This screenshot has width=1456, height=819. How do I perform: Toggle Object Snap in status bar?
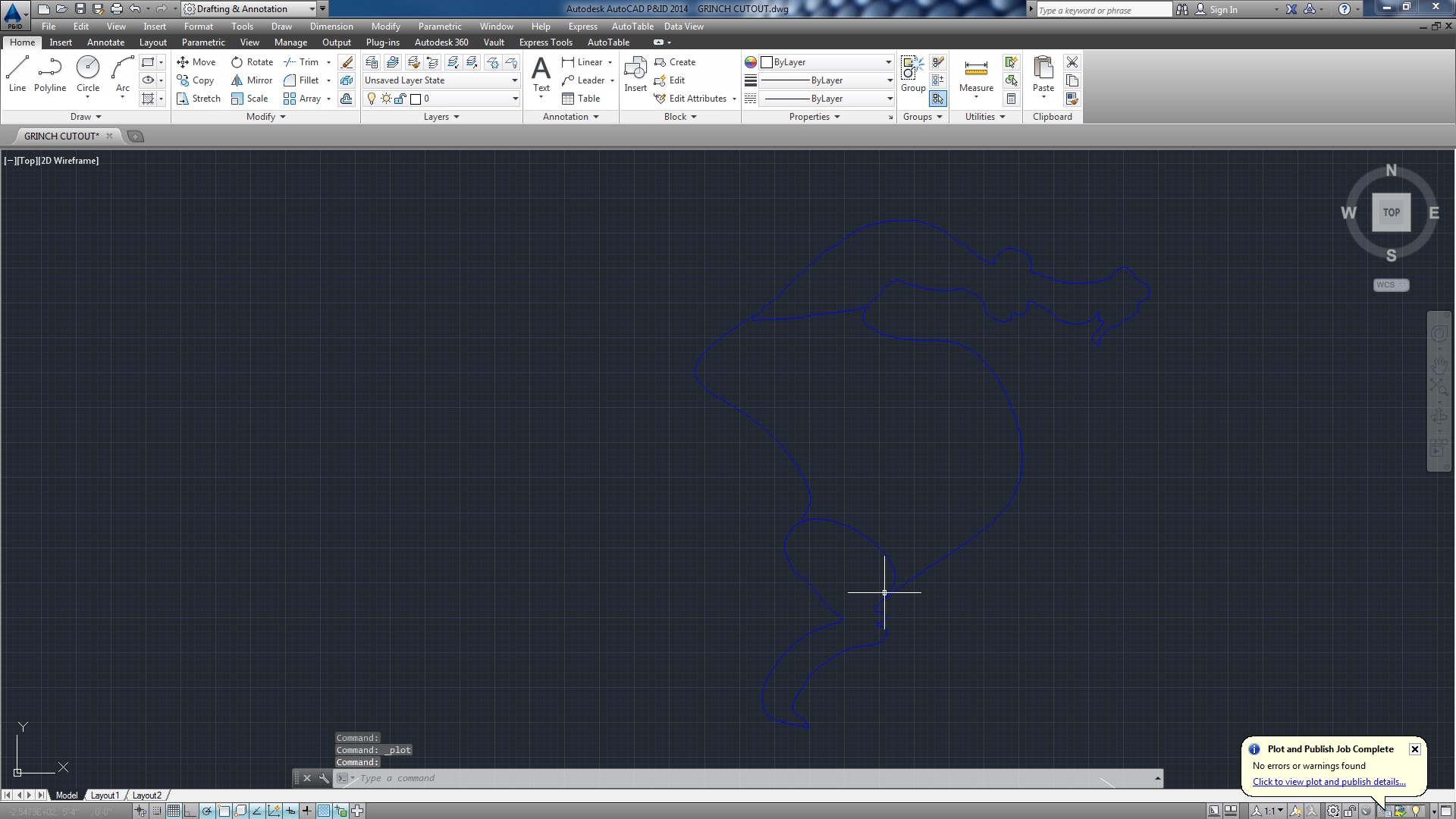224,811
